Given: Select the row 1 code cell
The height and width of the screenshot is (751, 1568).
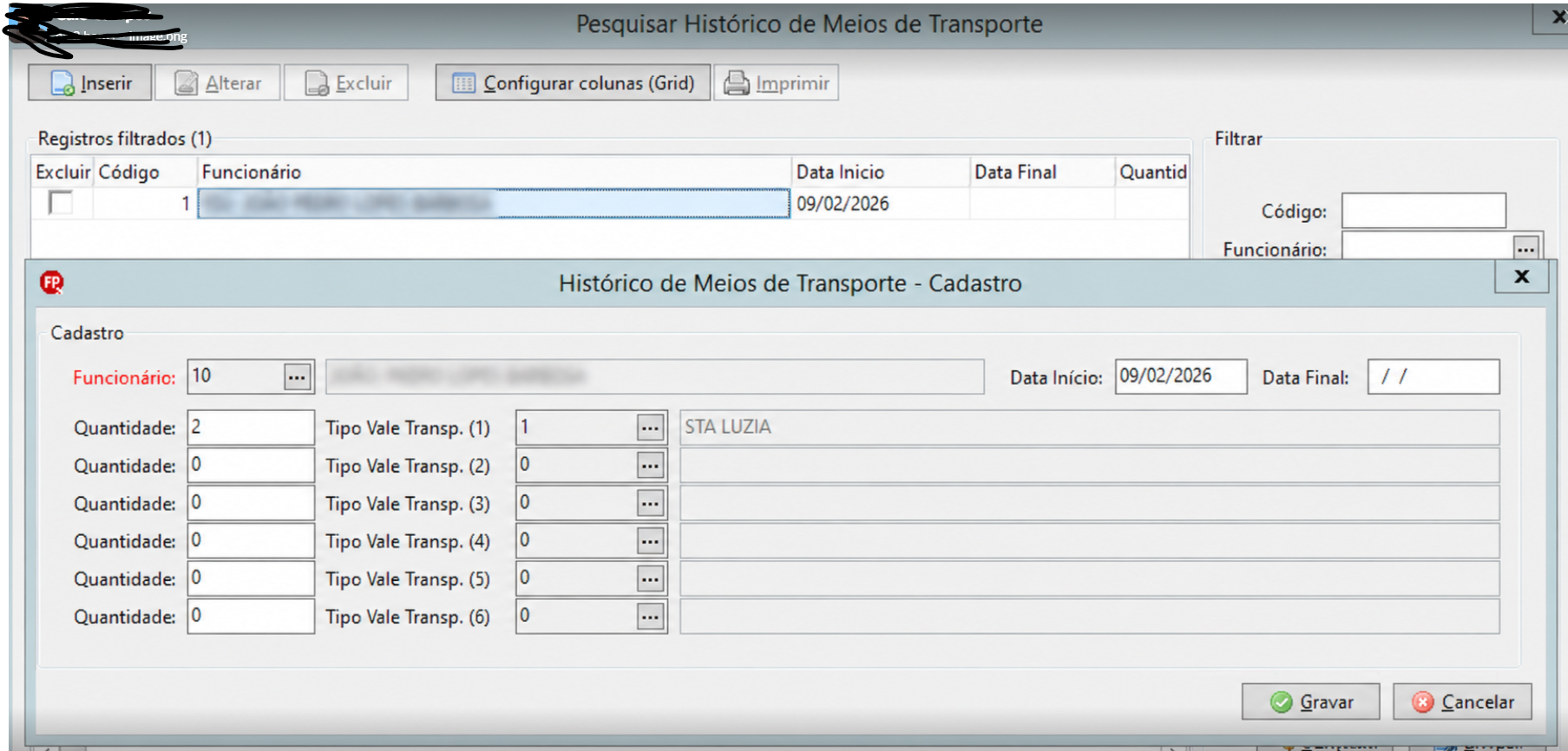Looking at the screenshot, I should [144, 204].
